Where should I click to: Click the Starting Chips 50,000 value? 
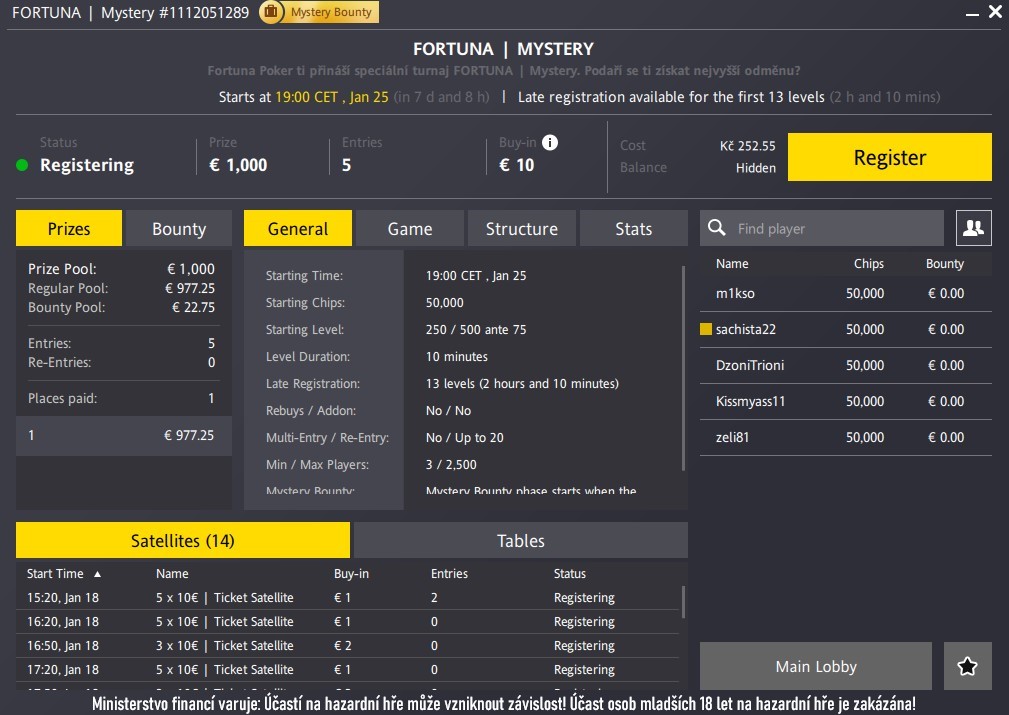pyautogui.click(x=445, y=302)
